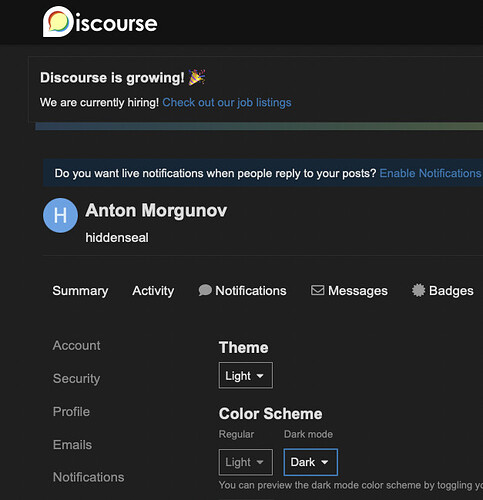Select Account in the preferences sidebar

click(76, 345)
